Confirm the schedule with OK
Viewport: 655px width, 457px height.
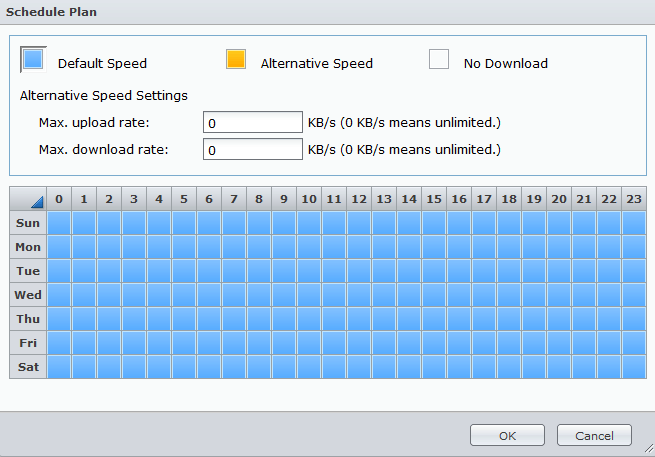(x=507, y=435)
